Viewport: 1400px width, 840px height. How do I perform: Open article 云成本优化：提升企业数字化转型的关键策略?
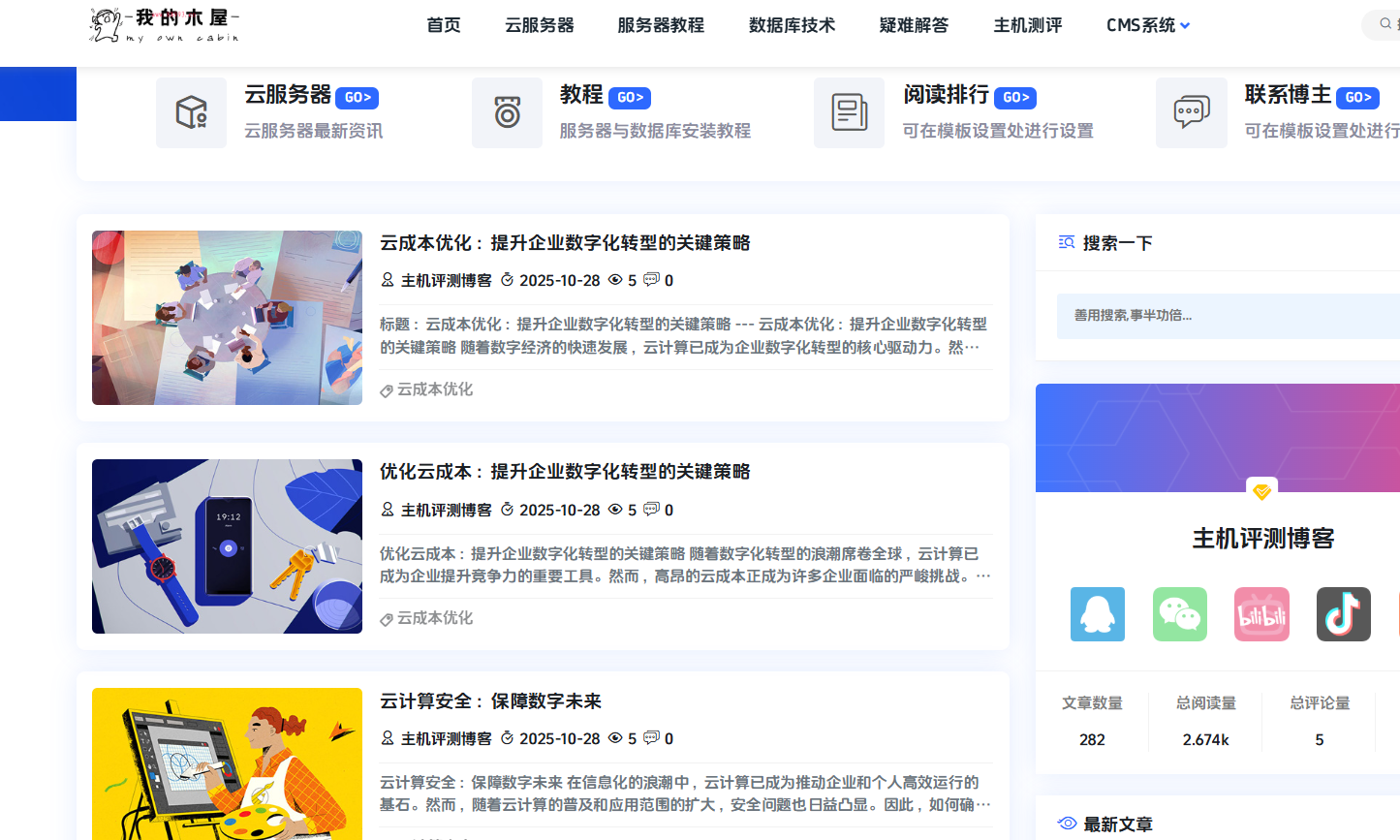pyautogui.click(x=565, y=243)
